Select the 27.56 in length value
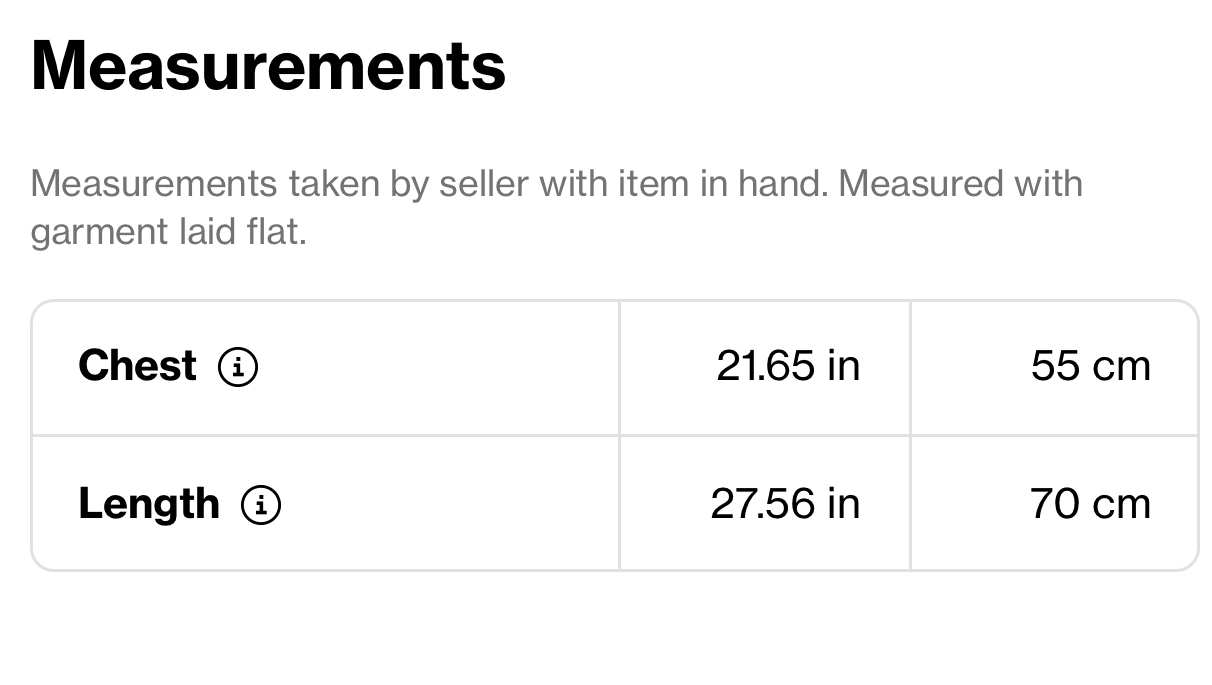The width and height of the screenshot is (1212, 685). coord(785,504)
